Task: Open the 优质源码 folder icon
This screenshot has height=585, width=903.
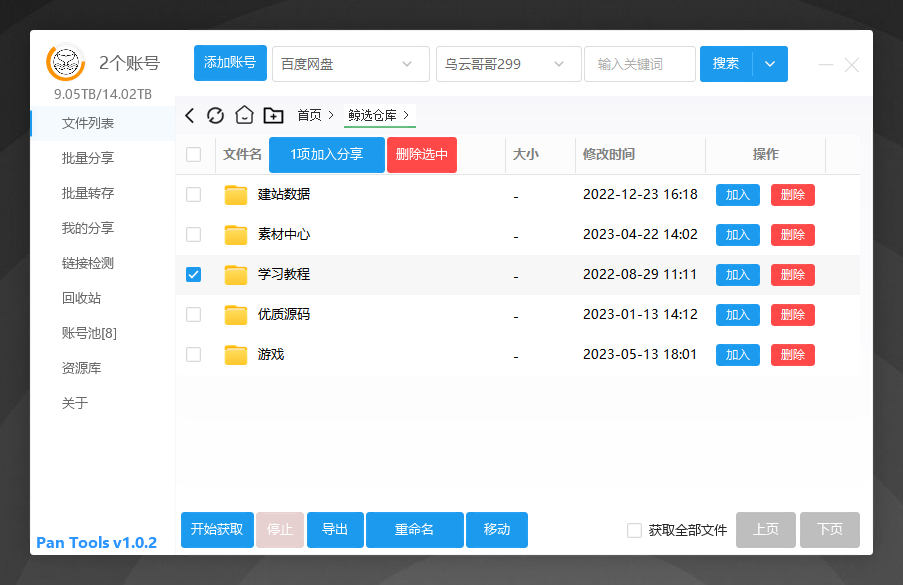Action: [x=235, y=314]
